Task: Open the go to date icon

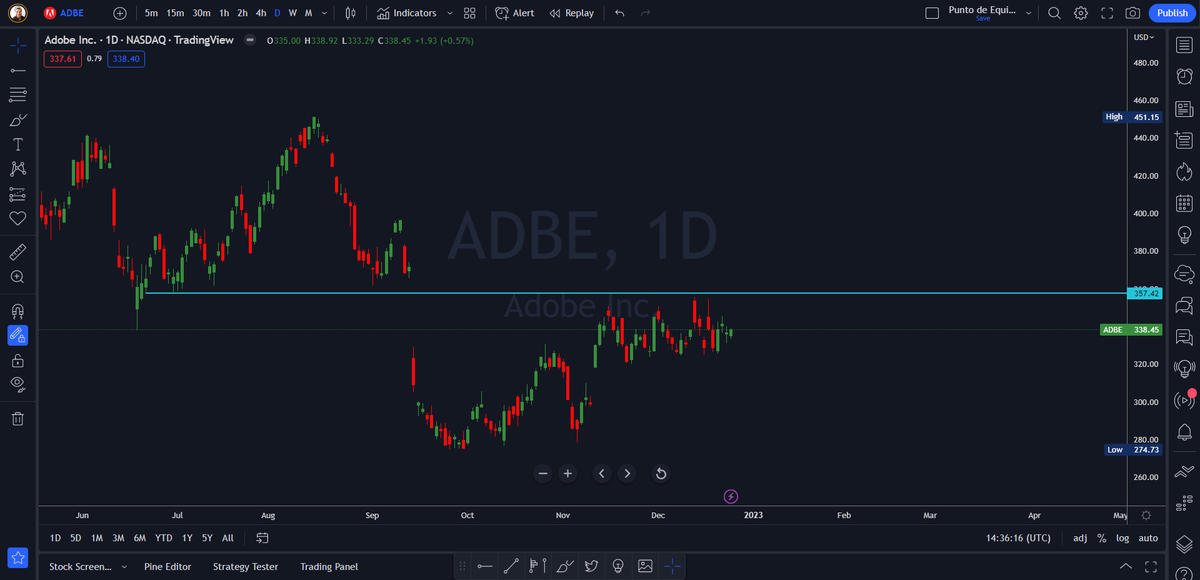Action: pyautogui.click(x=262, y=538)
